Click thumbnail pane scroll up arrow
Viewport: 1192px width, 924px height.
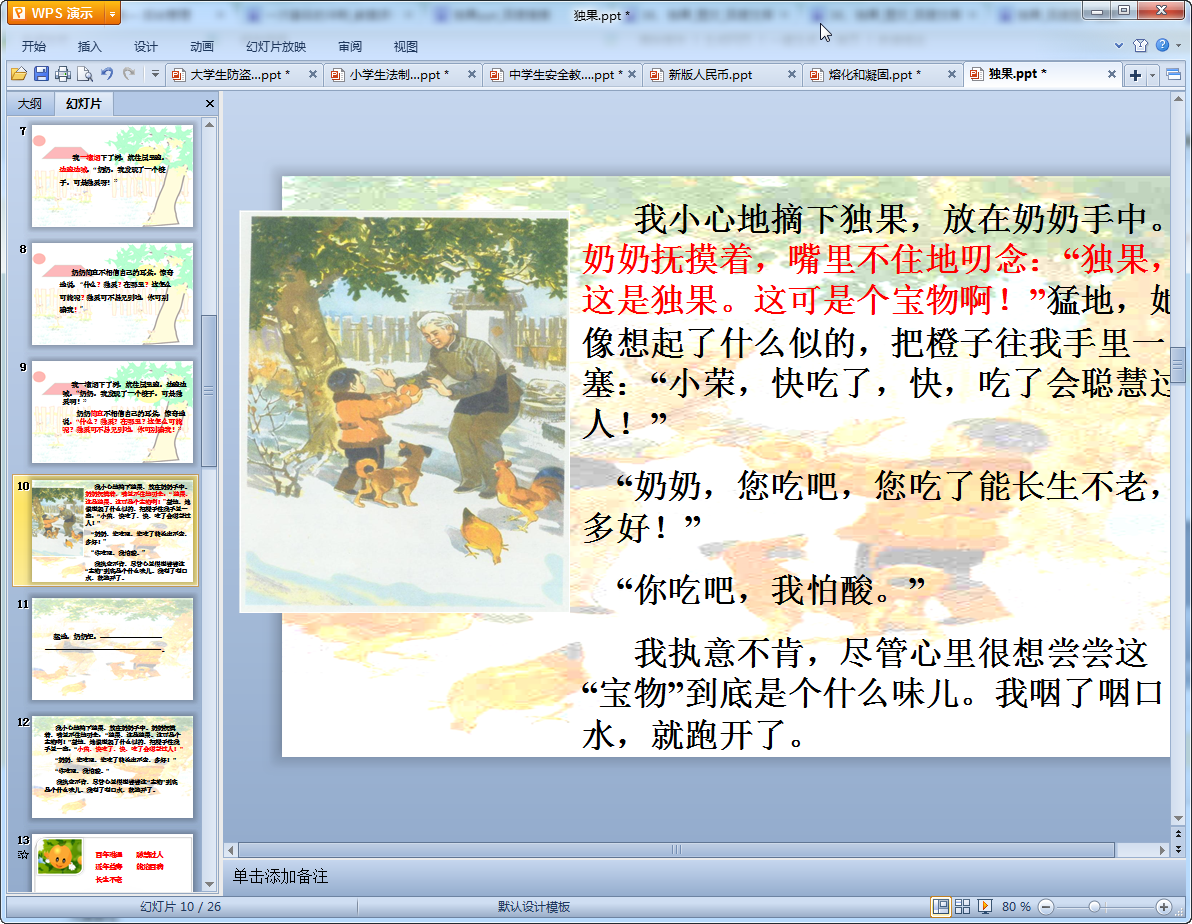pyautogui.click(x=209, y=124)
